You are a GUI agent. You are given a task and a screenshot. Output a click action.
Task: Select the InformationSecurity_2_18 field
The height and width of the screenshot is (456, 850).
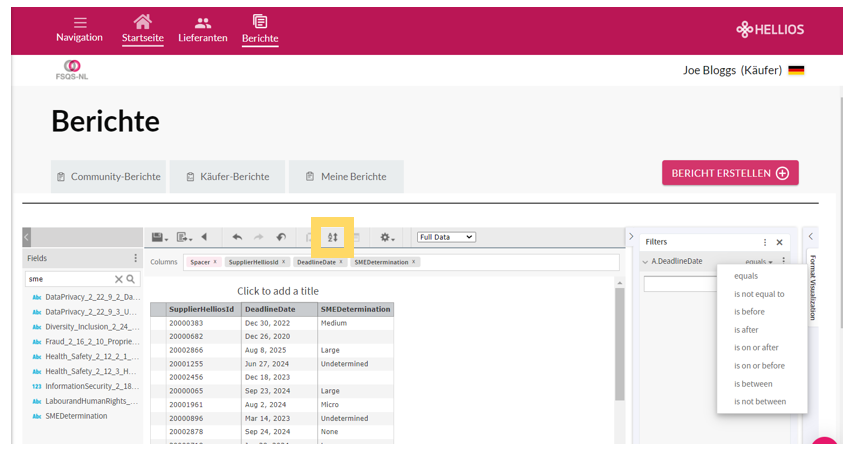pos(92,386)
